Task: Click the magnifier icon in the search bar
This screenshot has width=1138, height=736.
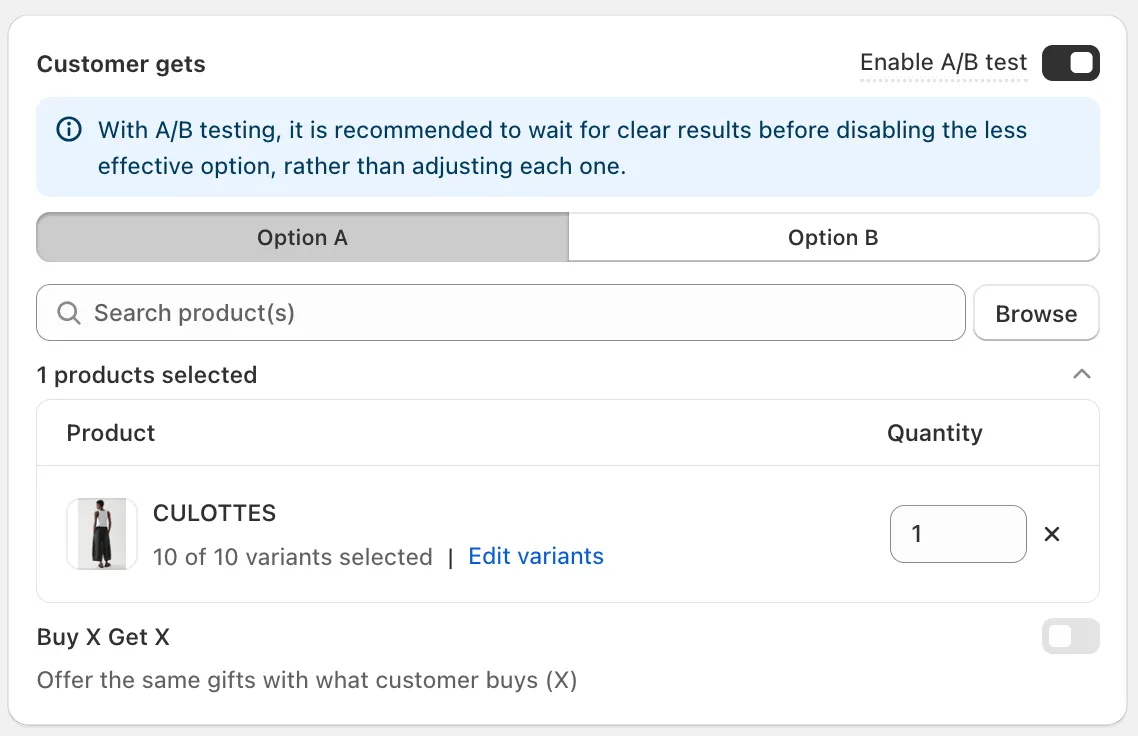Action: (x=68, y=312)
